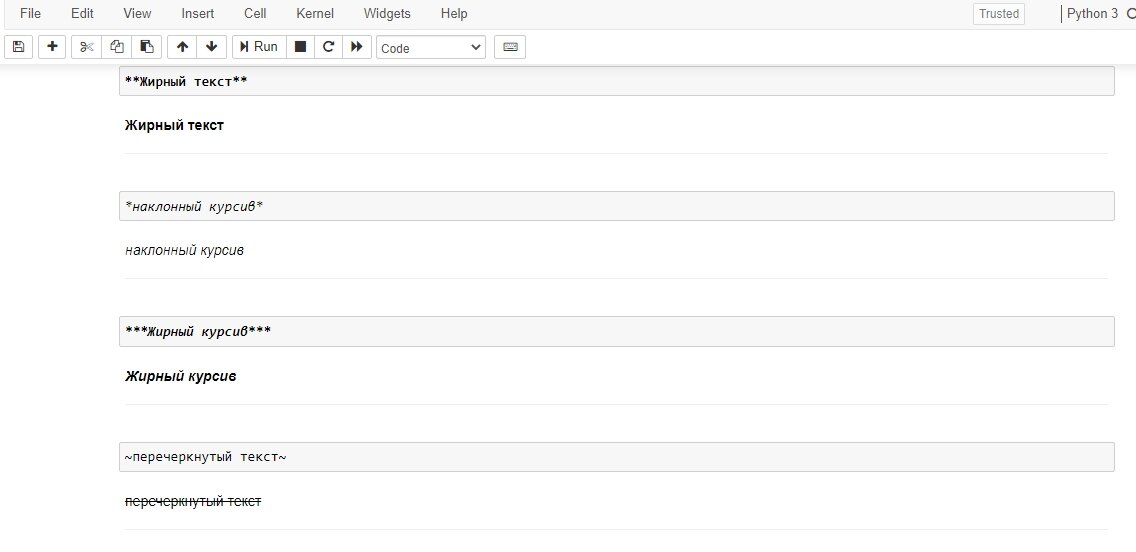The height and width of the screenshot is (552, 1136).
Task: Click the rendered italic output наклонный курсив
Action: coord(185,251)
